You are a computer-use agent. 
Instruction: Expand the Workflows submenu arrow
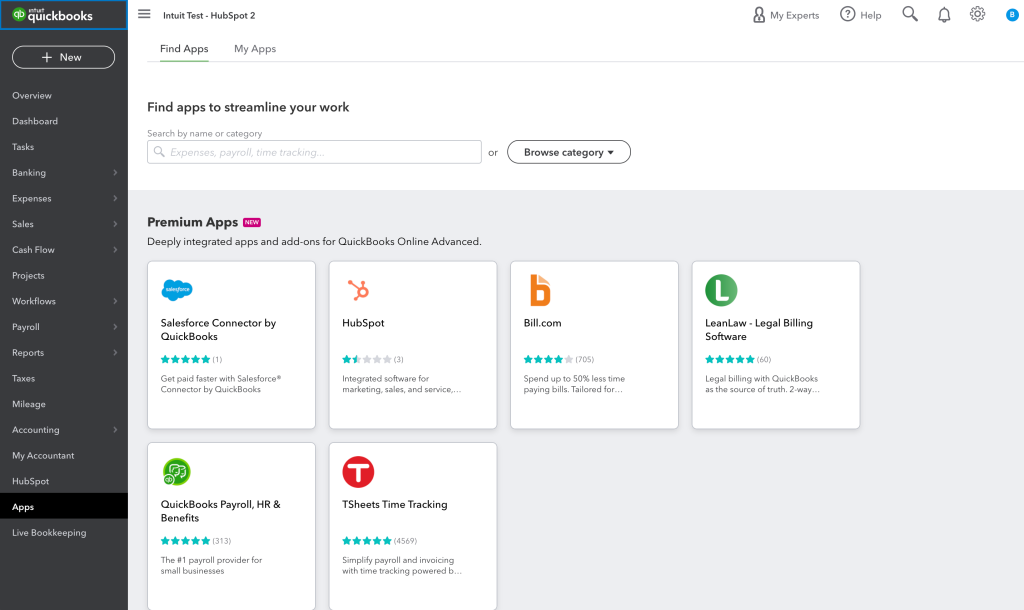(x=115, y=301)
